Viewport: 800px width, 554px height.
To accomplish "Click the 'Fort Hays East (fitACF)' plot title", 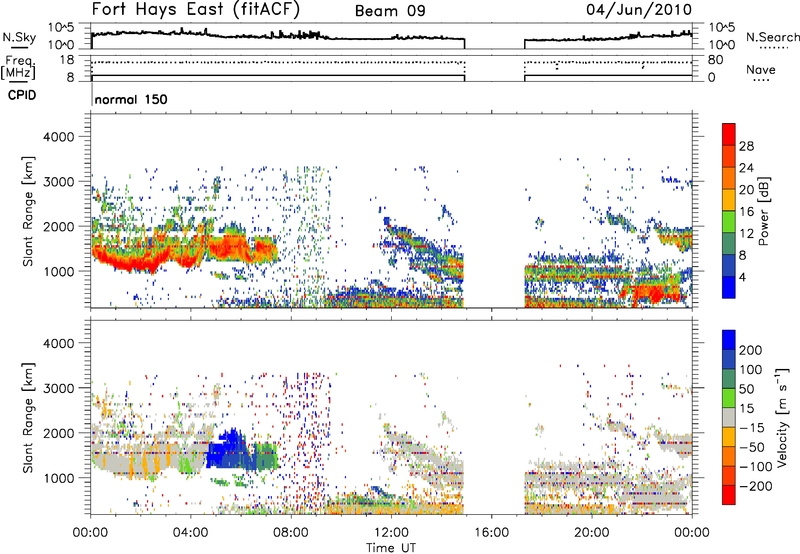I will (196, 10).
